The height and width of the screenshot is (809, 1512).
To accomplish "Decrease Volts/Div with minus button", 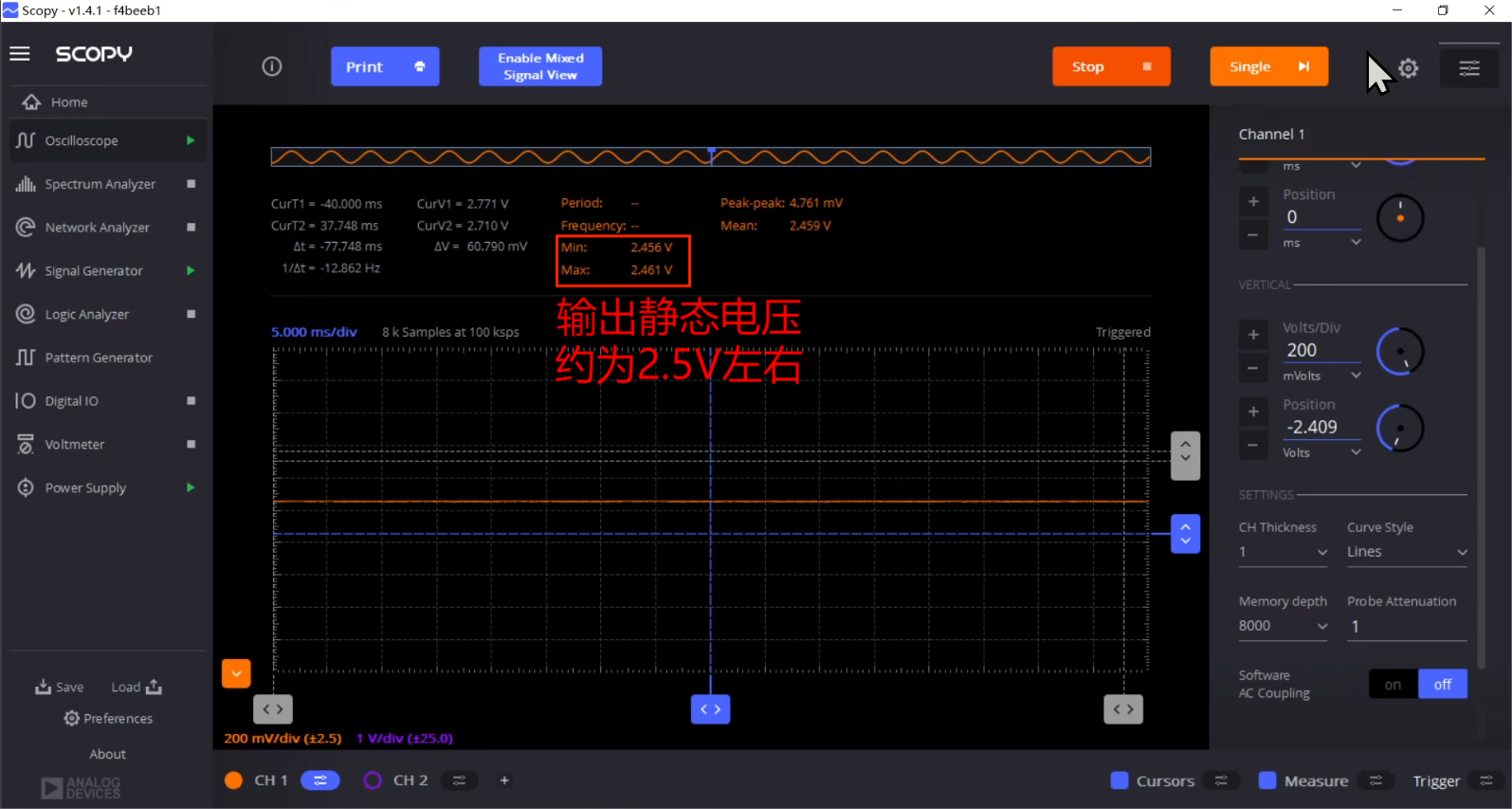I will click(1253, 368).
